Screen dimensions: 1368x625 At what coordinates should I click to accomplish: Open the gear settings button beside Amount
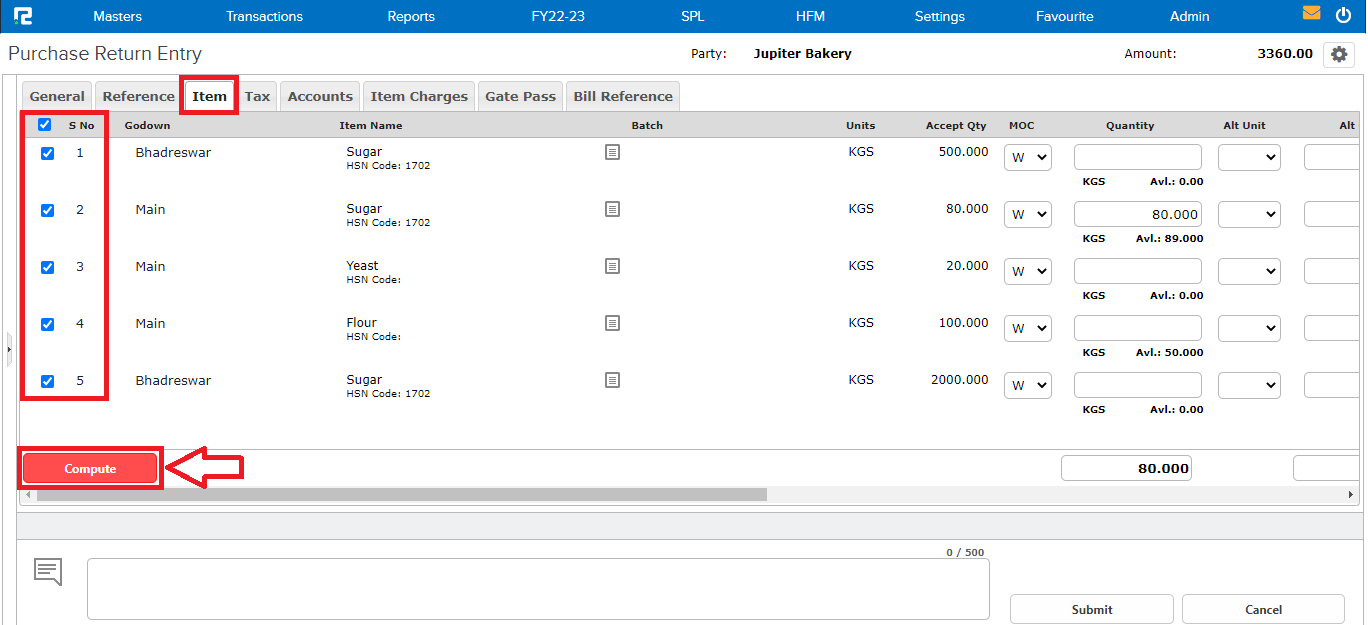[x=1338, y=54]
